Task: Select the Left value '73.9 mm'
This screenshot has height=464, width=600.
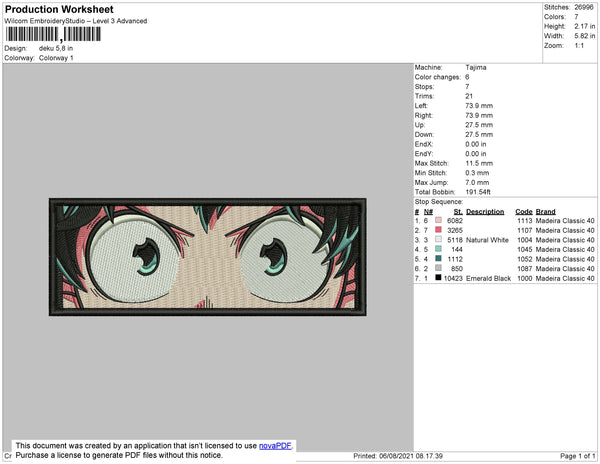Action: coord(479,106)
